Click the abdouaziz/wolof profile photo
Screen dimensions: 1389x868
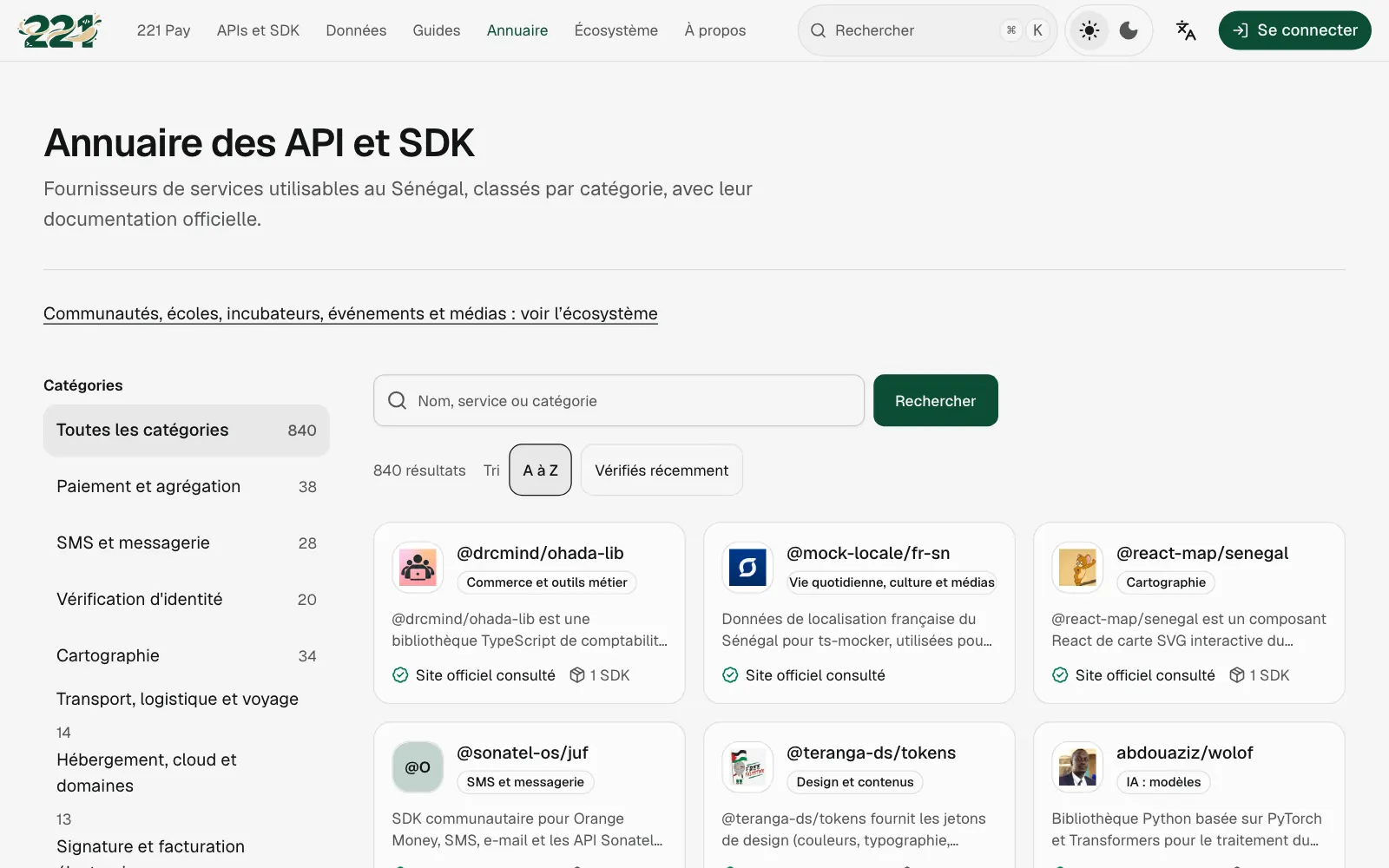click(x=1077, y=767)
